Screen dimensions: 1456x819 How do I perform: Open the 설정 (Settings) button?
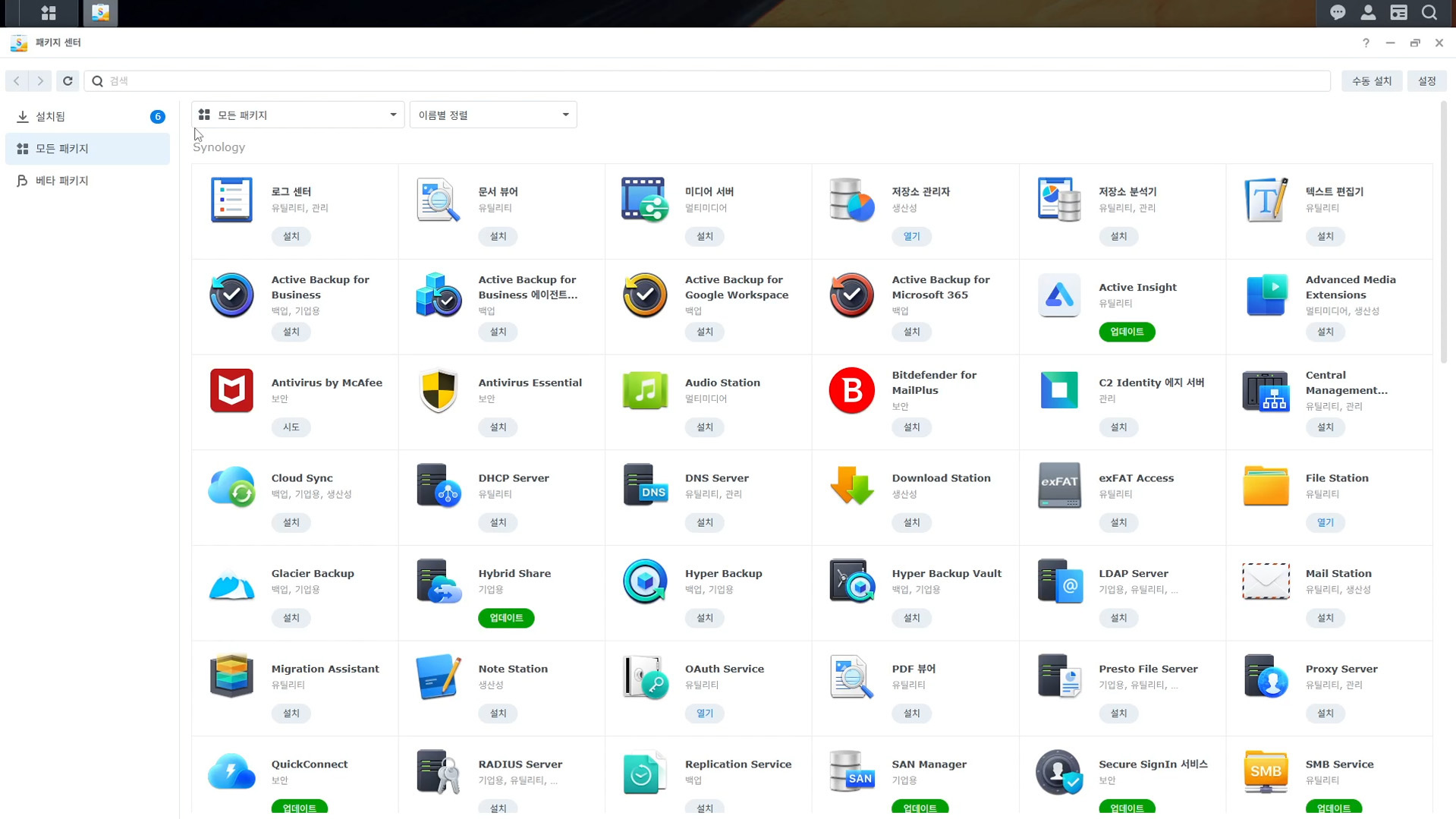pyautogui.click(x=1426, y=80)
